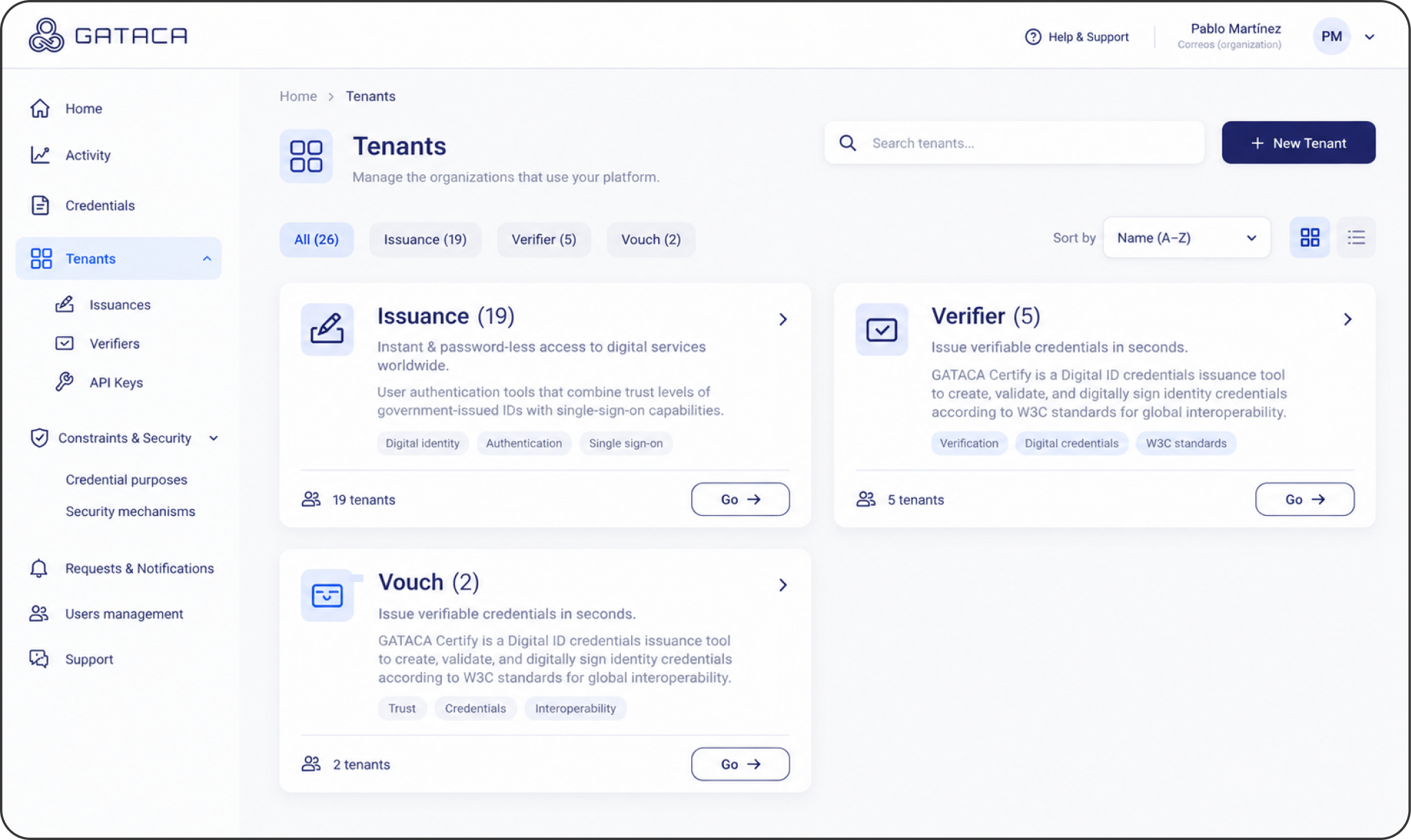This screenshot has width=1411, height=840.
Task: Click Go on the Verifier card
Action: click(x=1305, y=499)
